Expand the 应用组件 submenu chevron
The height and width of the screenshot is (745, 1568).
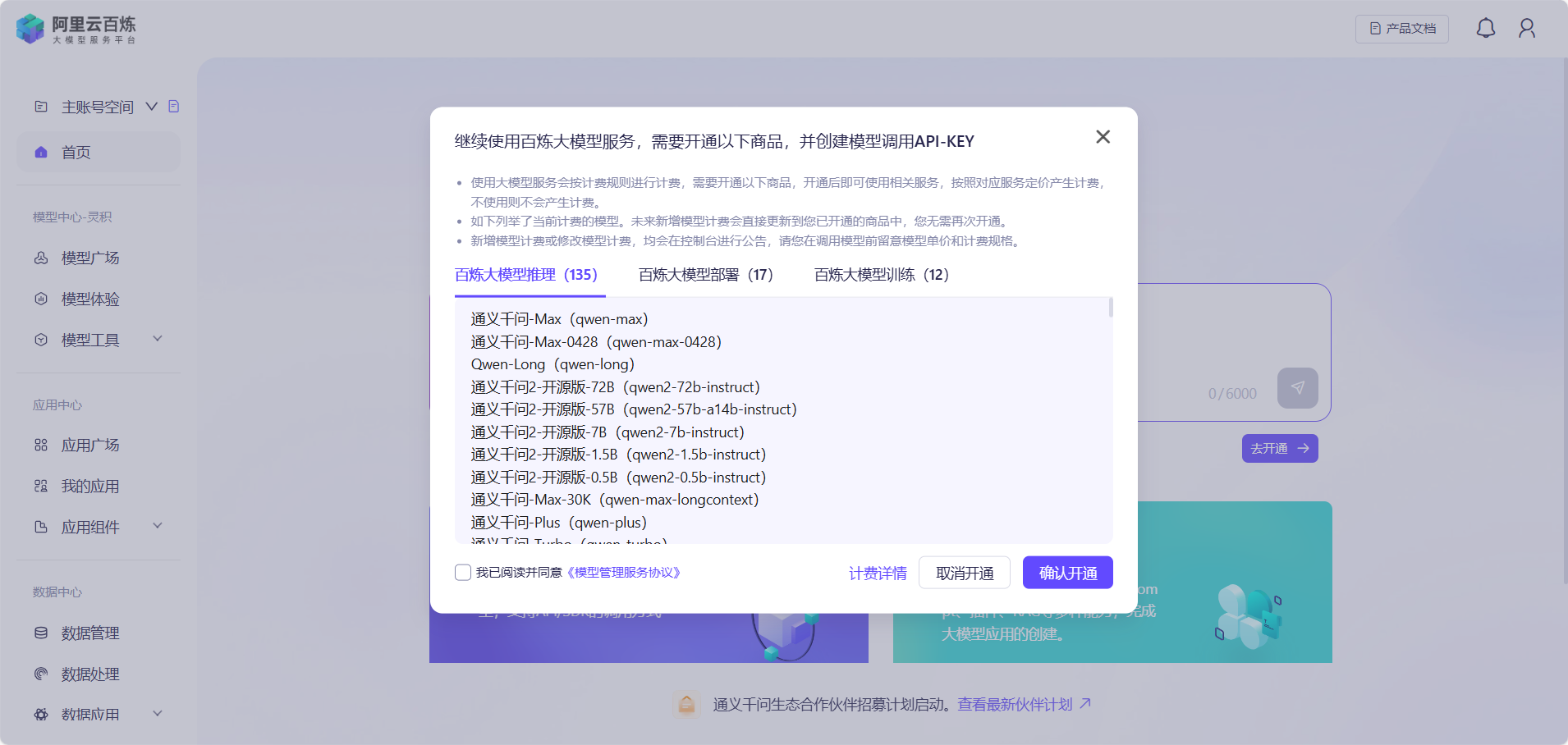158,526
